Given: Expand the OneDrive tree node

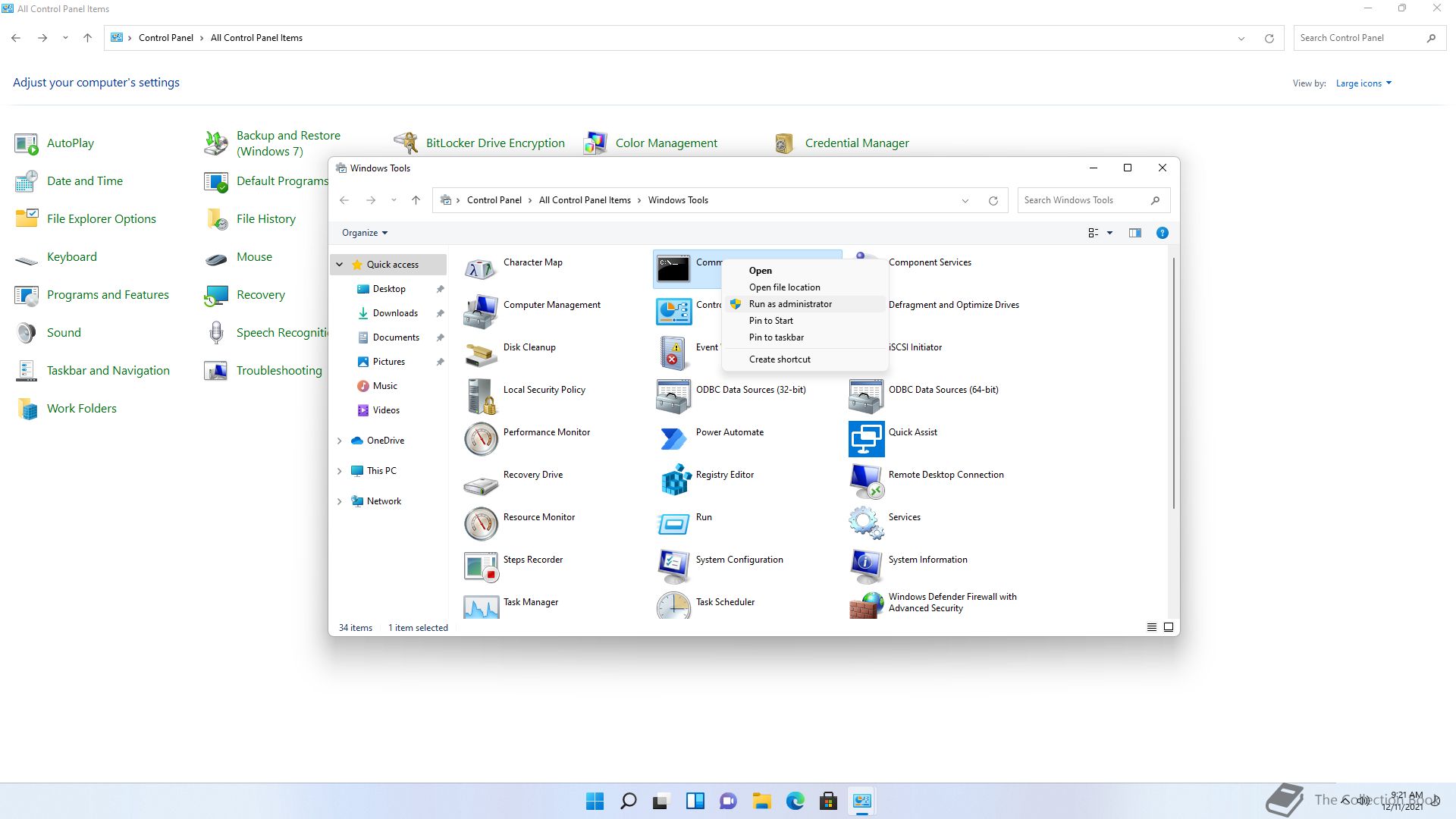Looking at the screenshot, I should (340, 441).
